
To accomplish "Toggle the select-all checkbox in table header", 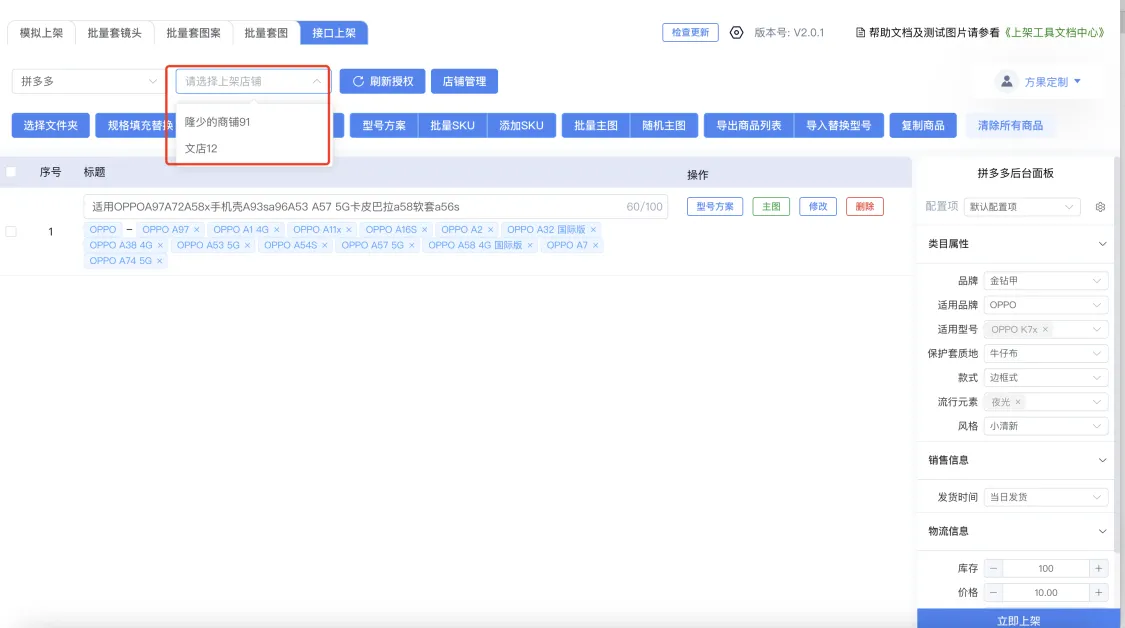I will tap(11, 172).
